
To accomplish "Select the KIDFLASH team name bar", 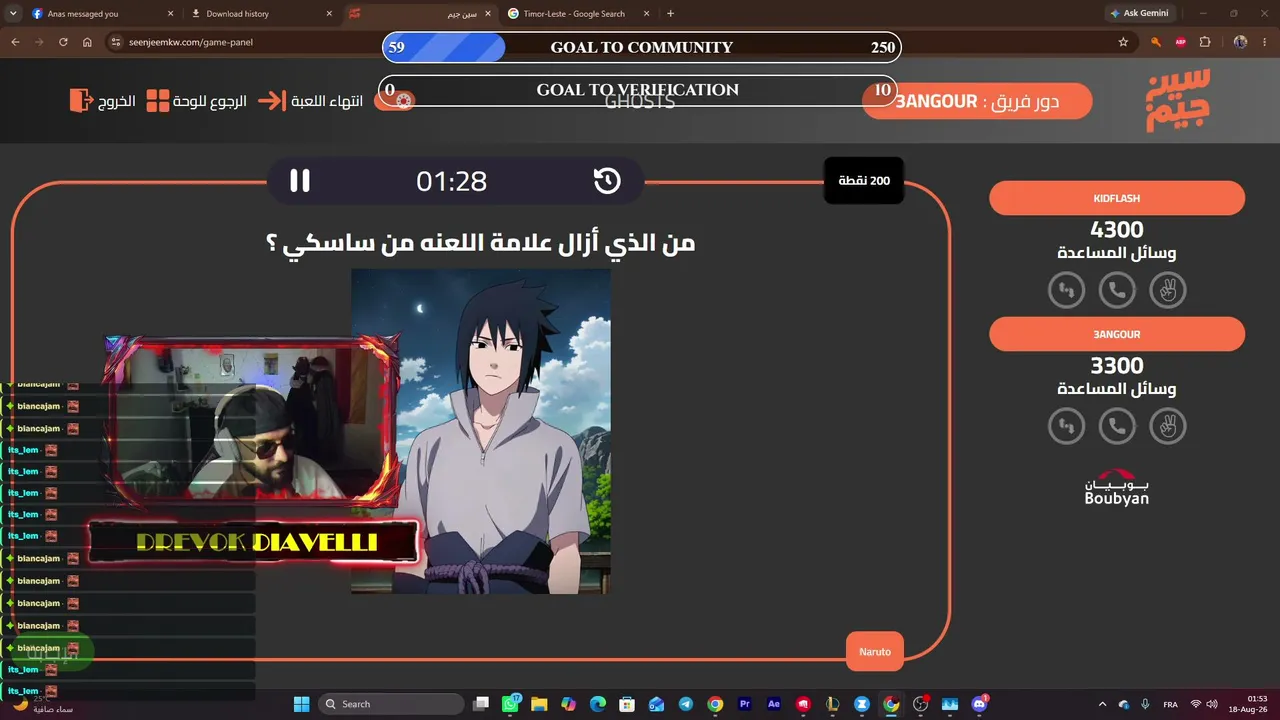I will (x=1117, y=198).
